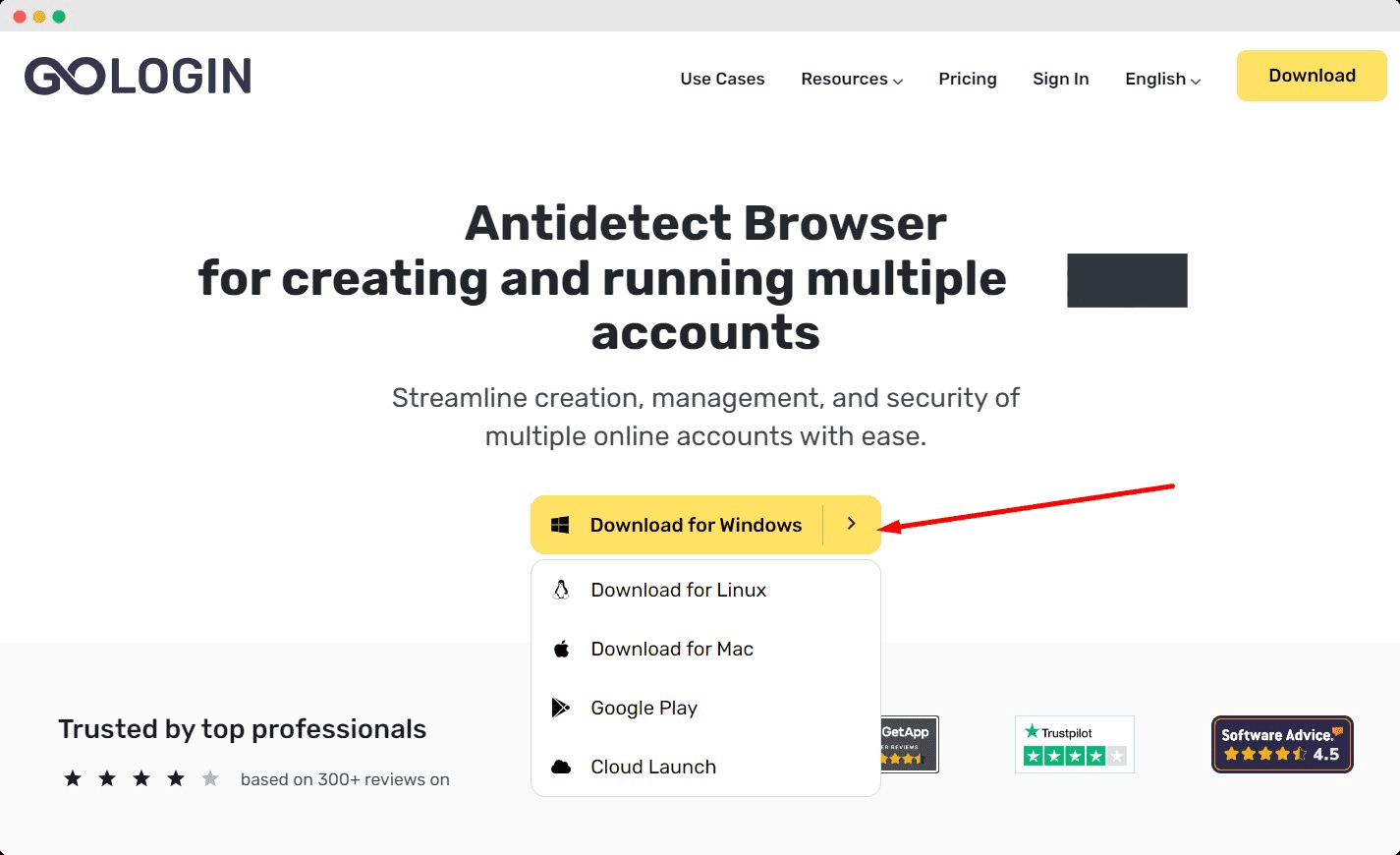Click the Linux penguin icon
Viewport: 1400px width, 855px height.
point(561,590)
